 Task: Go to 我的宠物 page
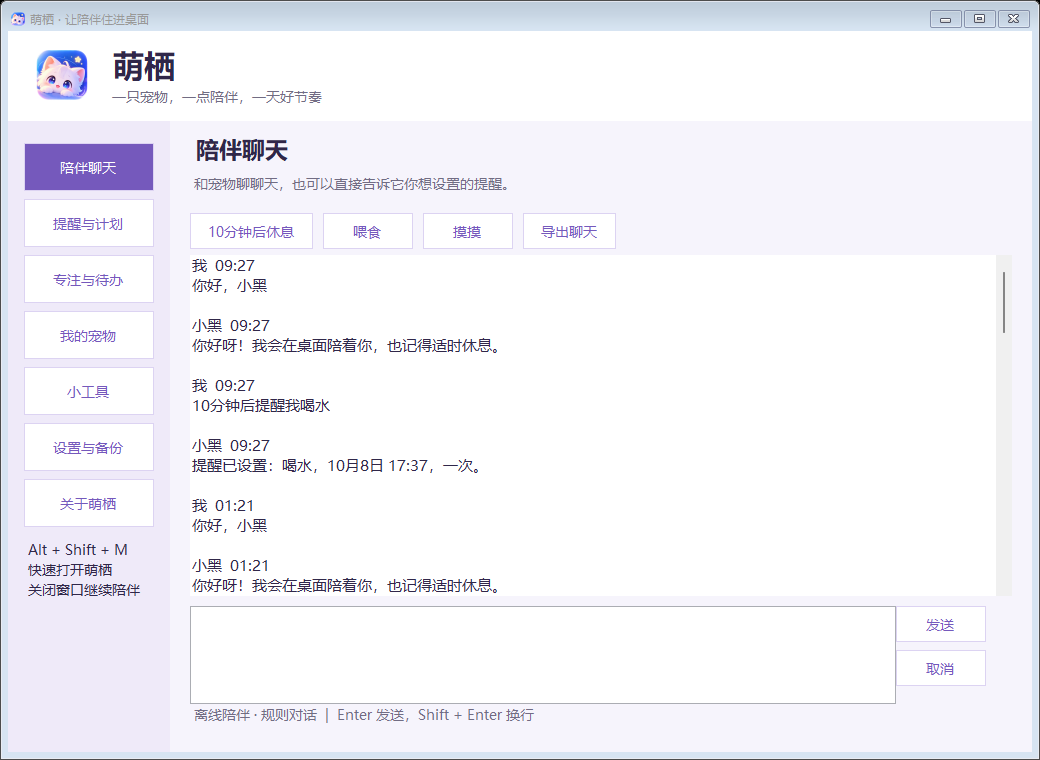point(89,336)
